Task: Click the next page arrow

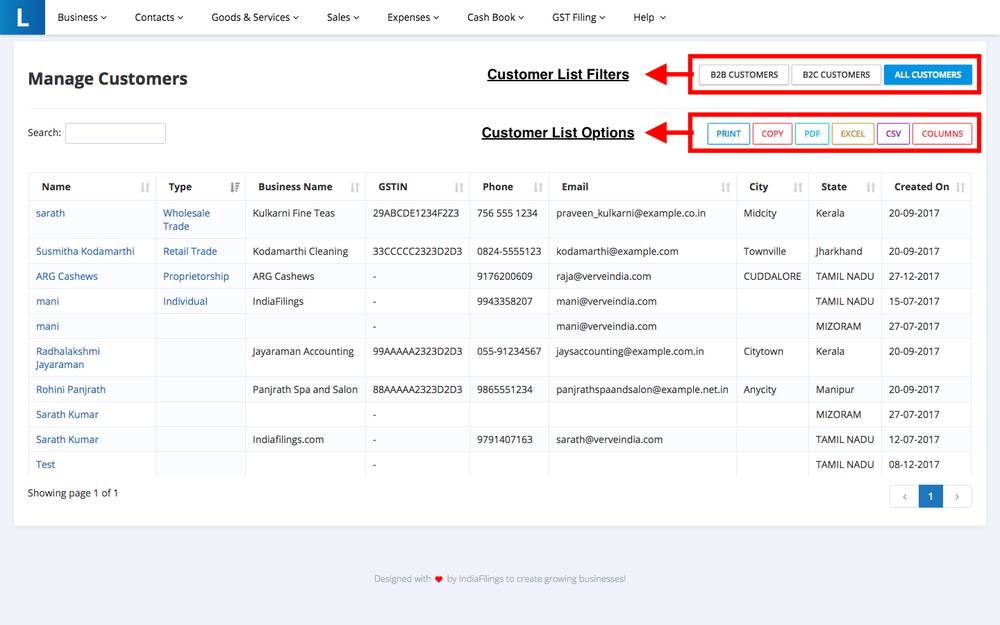Action: 957,496
